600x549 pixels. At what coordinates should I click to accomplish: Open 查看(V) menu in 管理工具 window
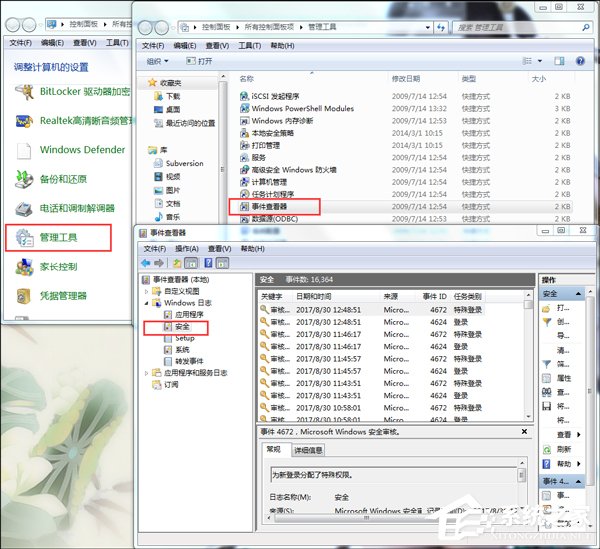[x=217, y=46]
